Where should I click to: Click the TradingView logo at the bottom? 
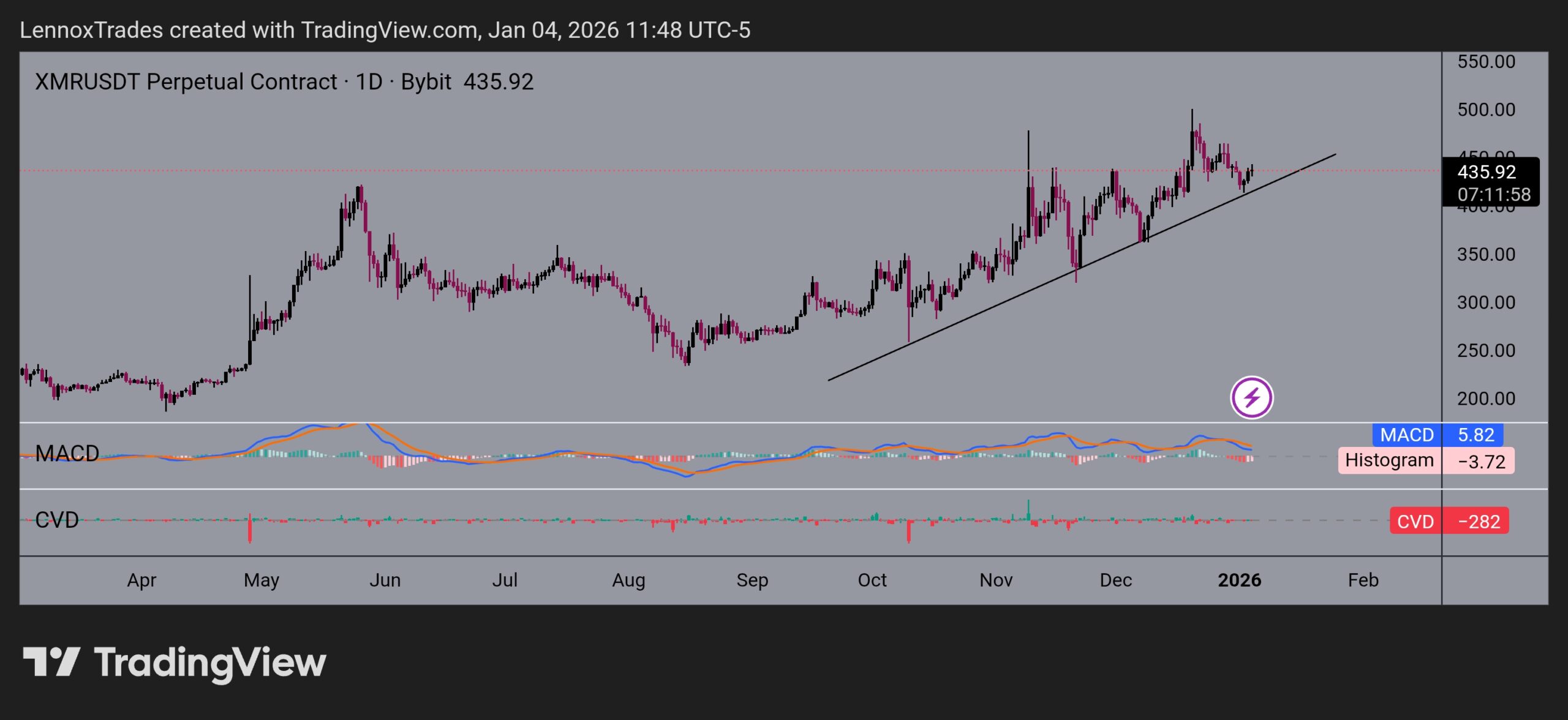(175, 664)
